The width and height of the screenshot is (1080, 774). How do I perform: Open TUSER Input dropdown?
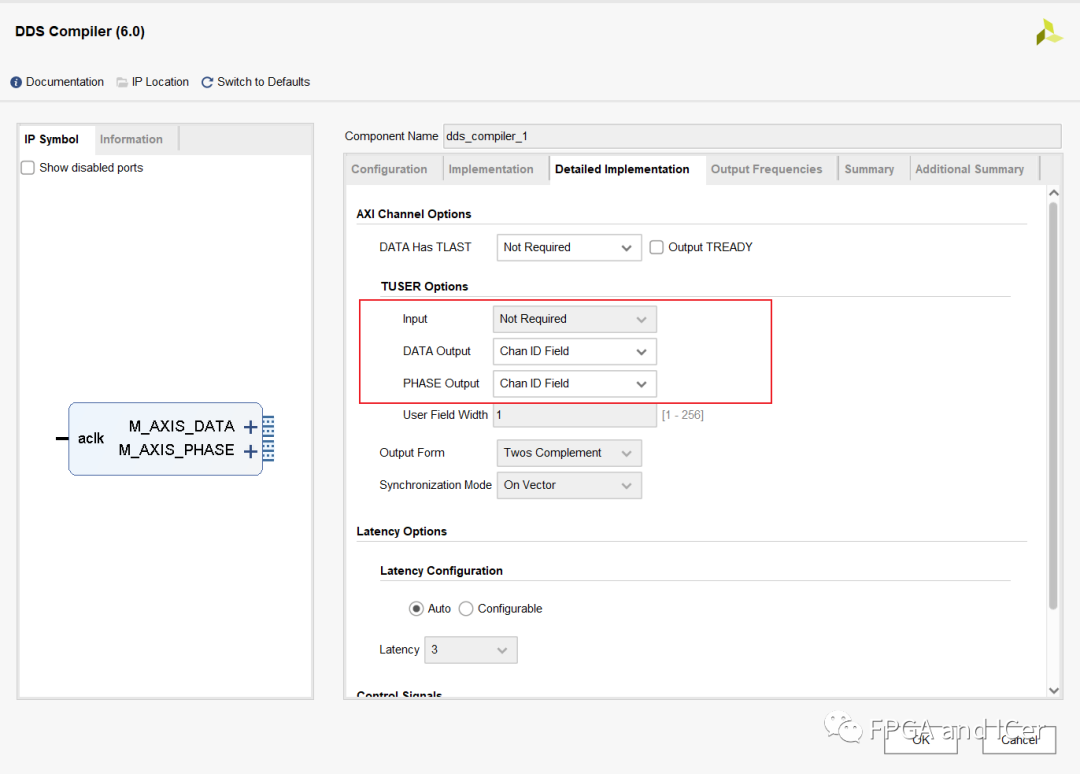tap(574, 319)
